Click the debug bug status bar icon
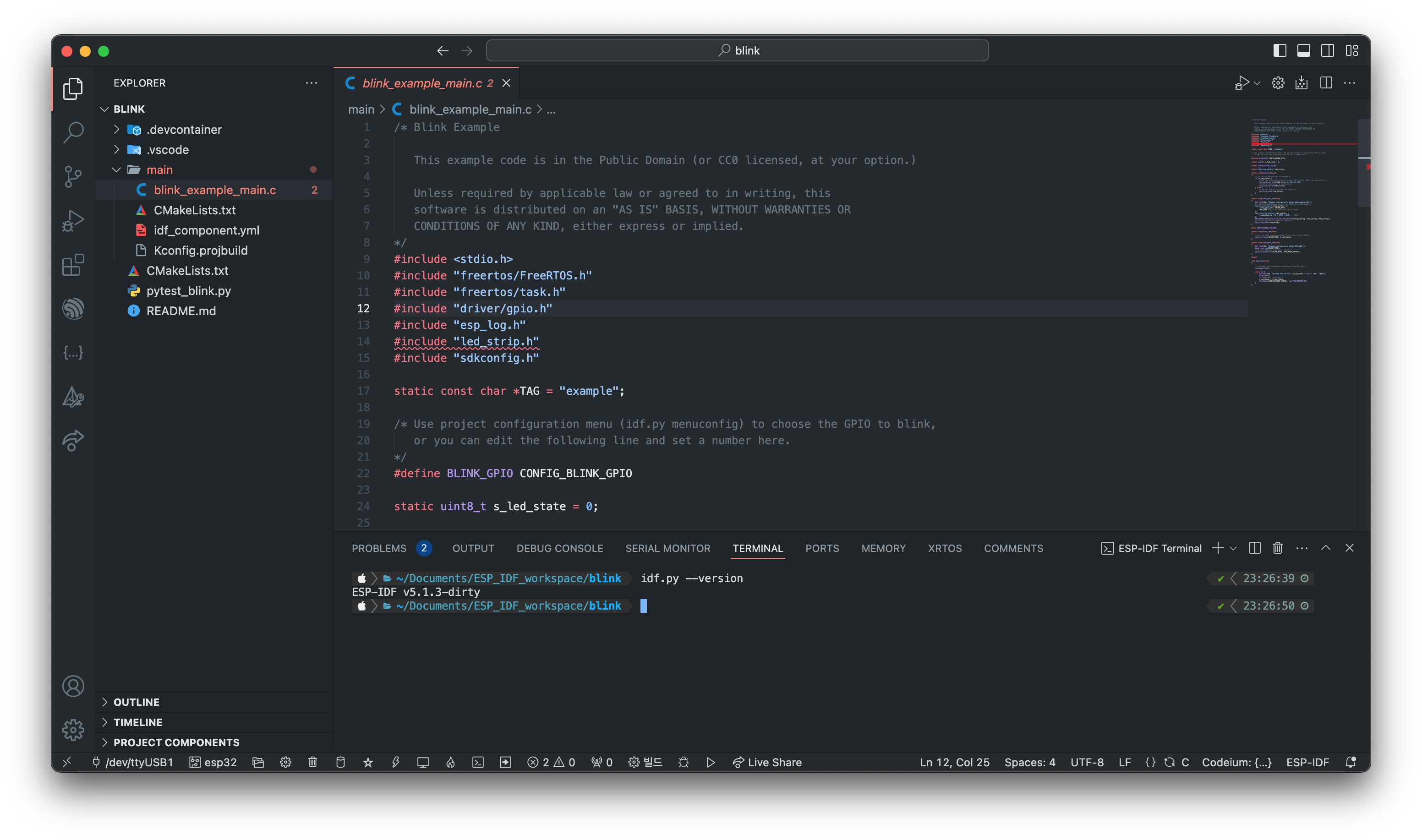This screenshot has width=1422, height=840. [x=683, y=763]
